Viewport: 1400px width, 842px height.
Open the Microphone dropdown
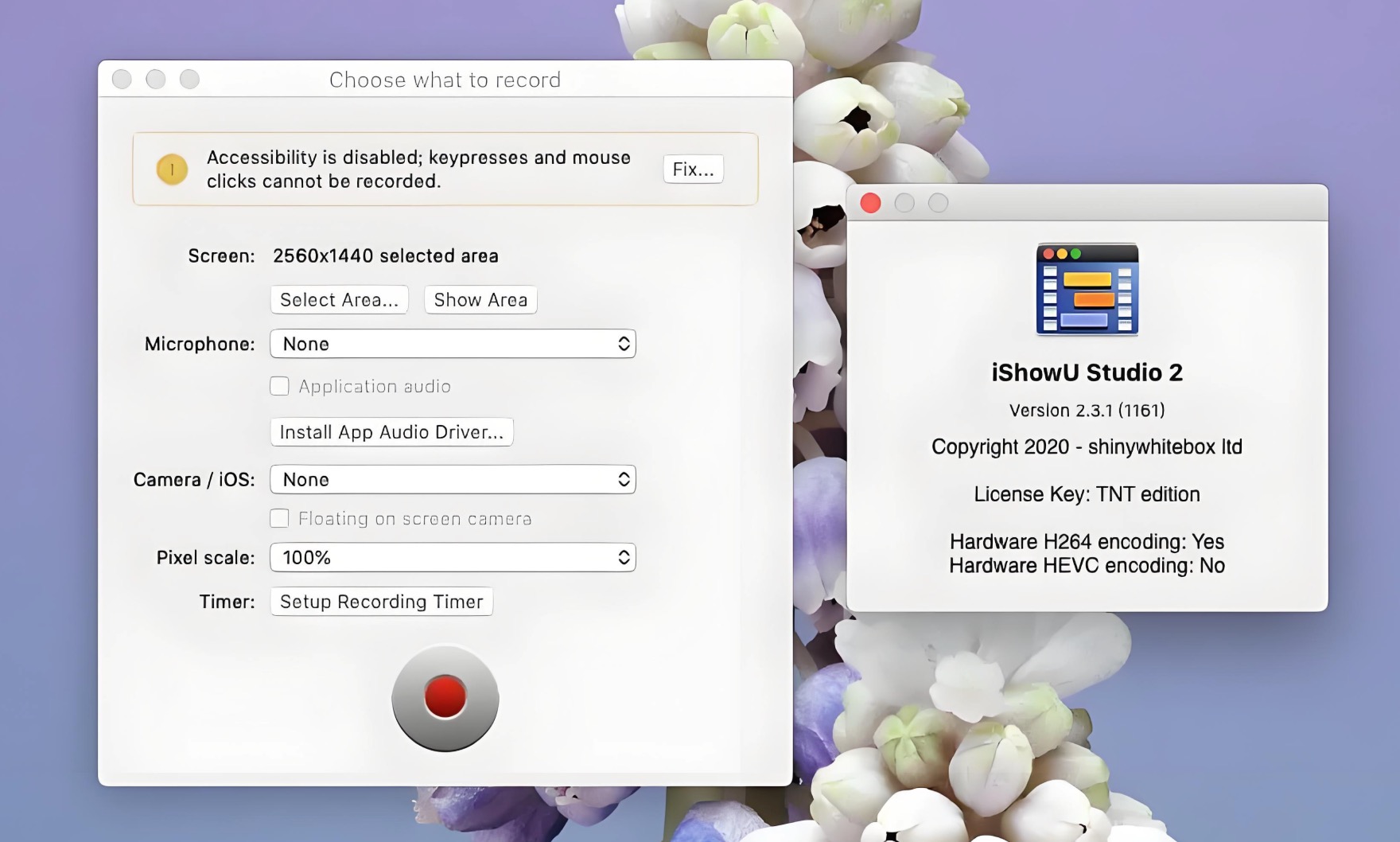[453, 344]
